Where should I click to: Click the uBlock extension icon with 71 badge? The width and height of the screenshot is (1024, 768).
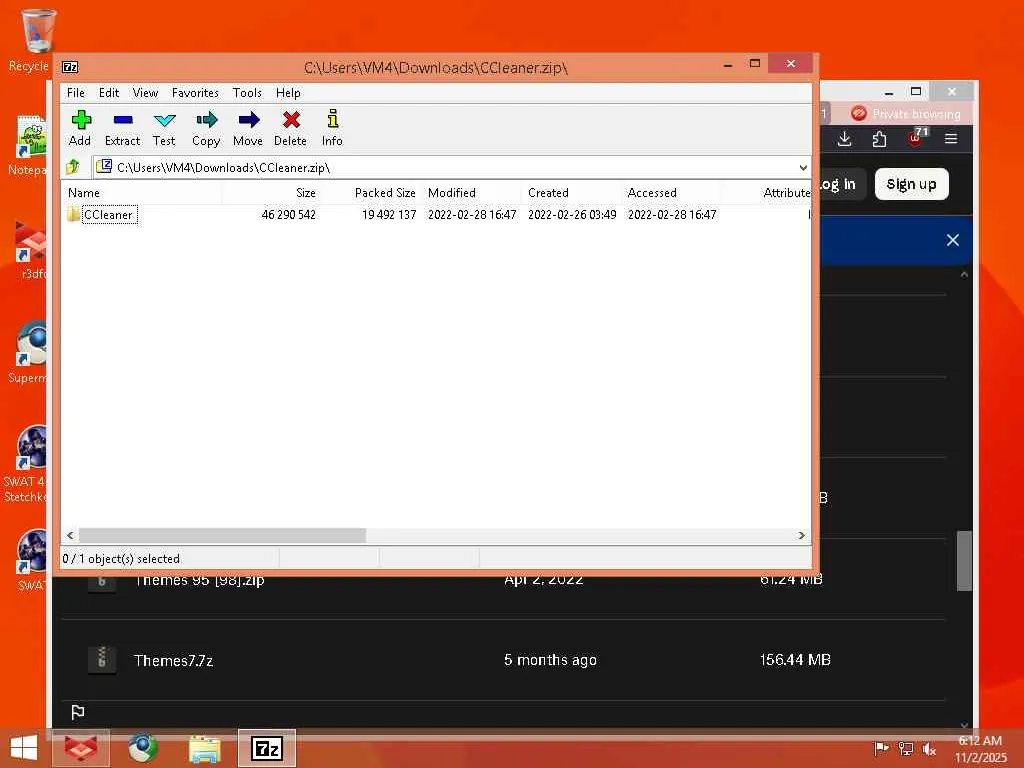click(916, 138)
